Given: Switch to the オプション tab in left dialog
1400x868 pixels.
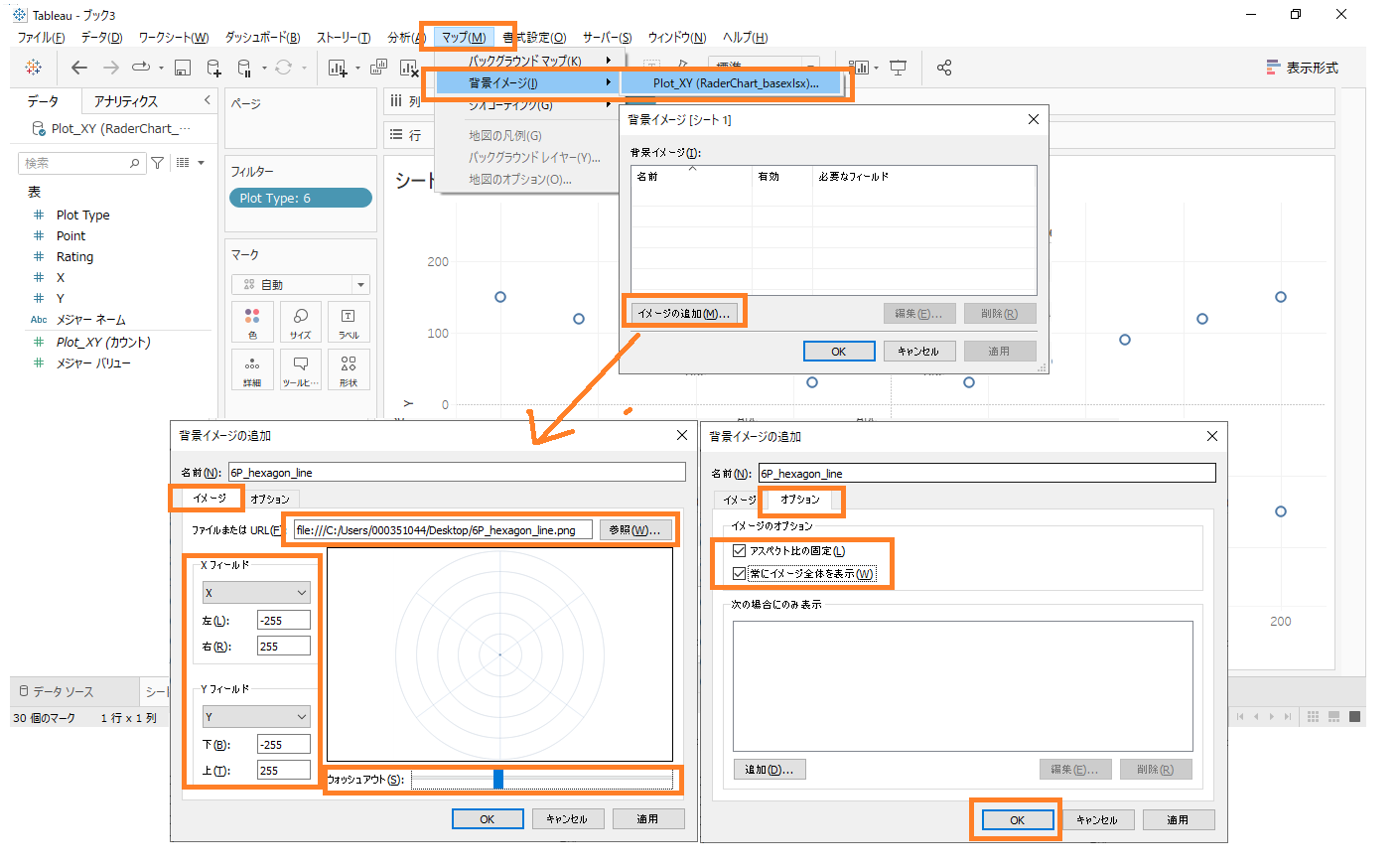Looking at the screenshot, I should pos(270,500).
